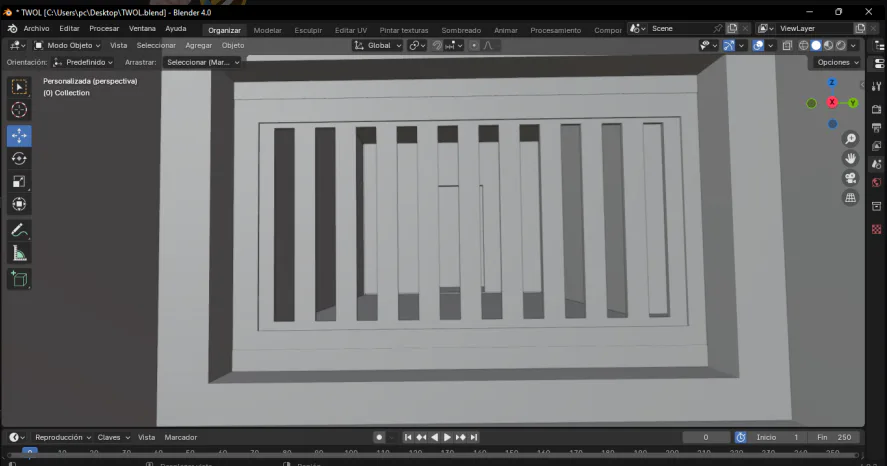887x466 pixels.
Task: Toggle preview range clock icon
Action: (x=740, y=437)
